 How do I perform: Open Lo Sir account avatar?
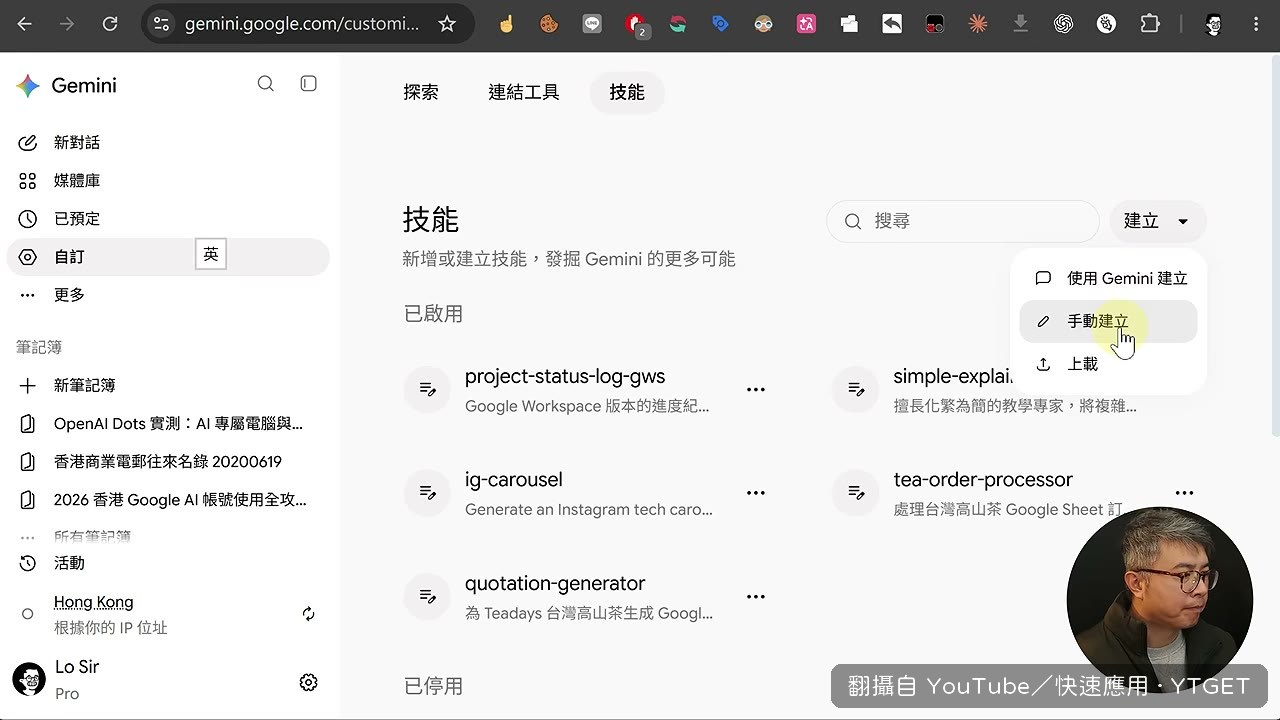click(29, 679)
